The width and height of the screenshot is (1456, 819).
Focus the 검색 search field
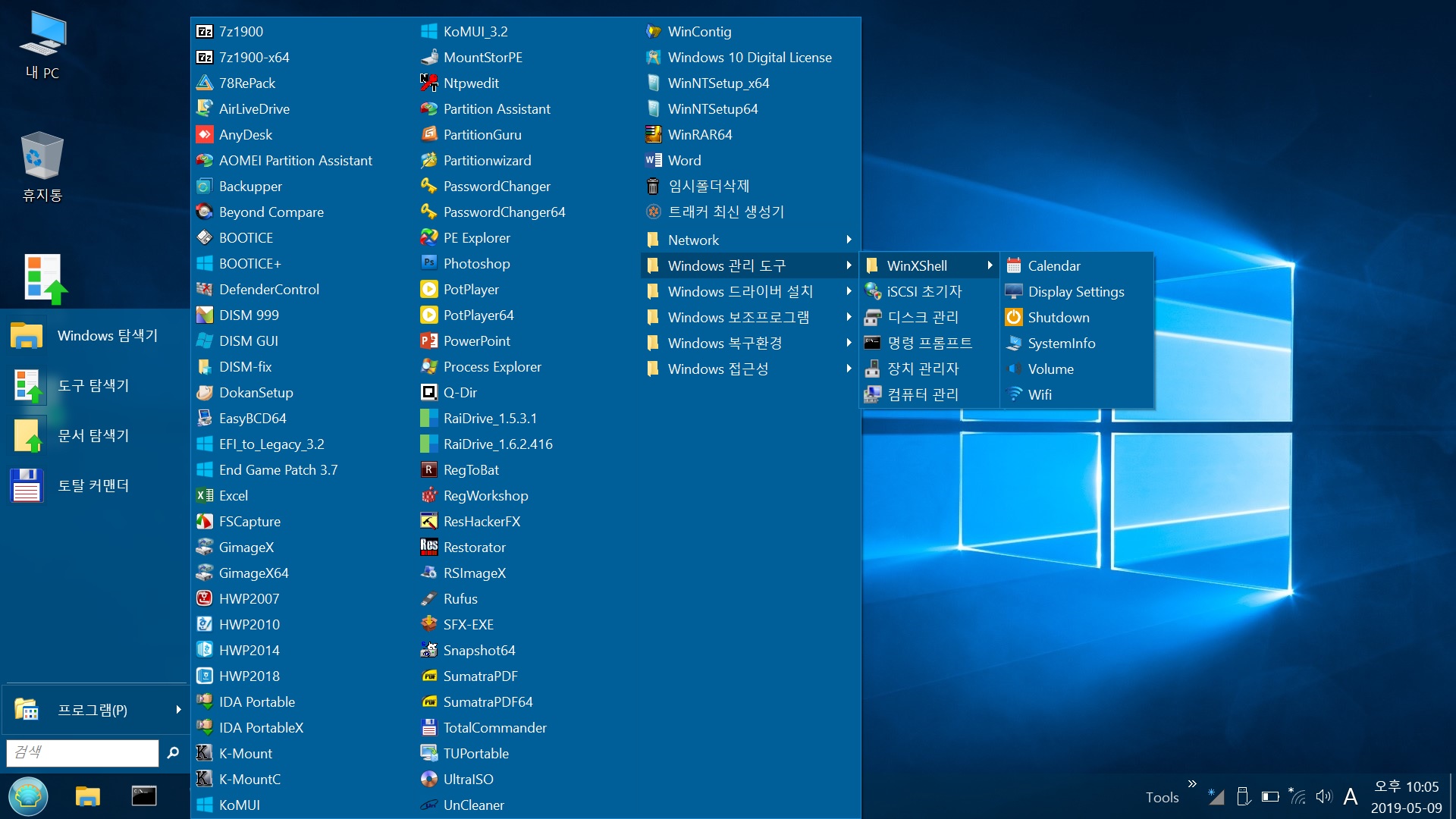point(82,752)
